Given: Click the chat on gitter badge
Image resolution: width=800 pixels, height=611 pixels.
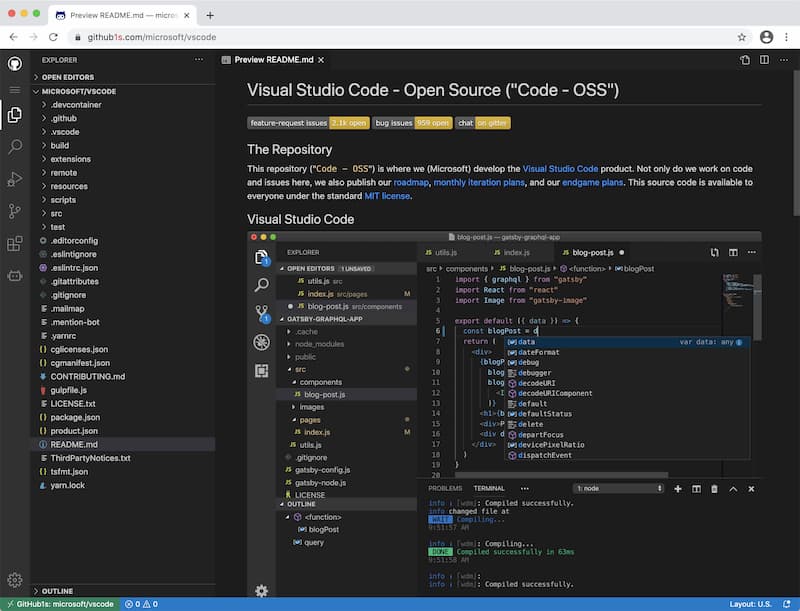Looking at the screenshot, I should pyautogui.click(x=483, y=123).
